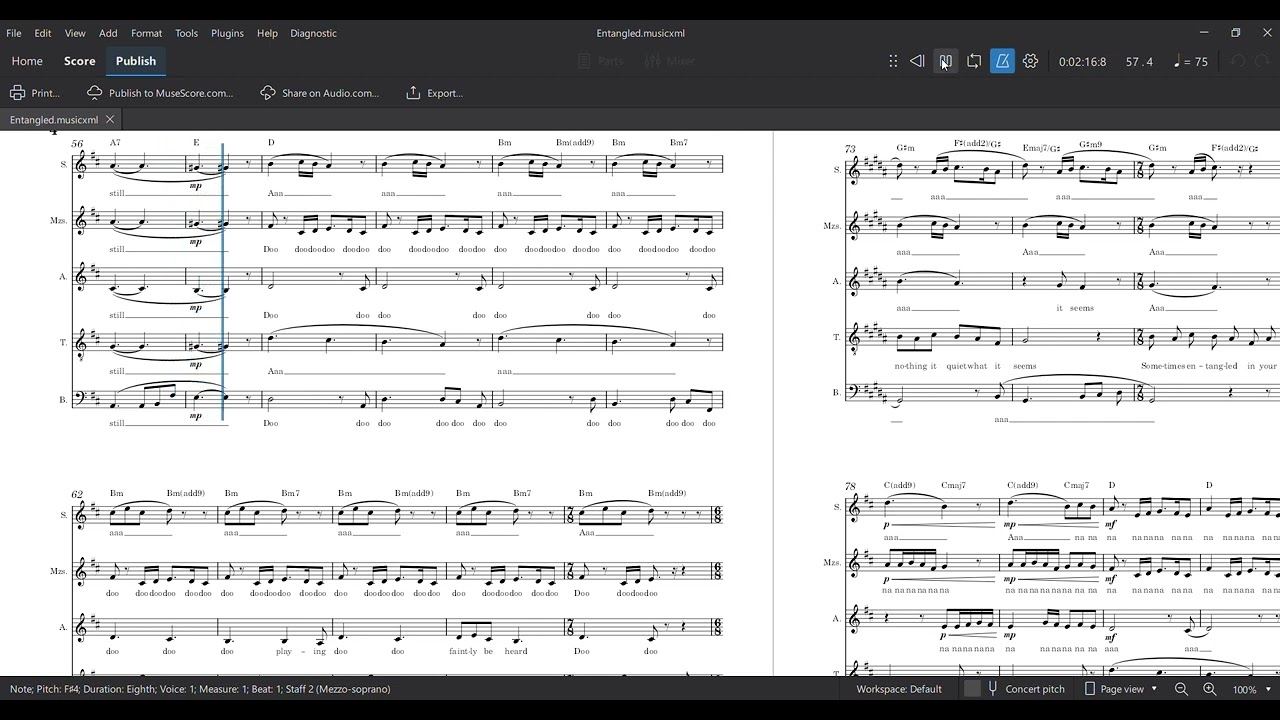
Task: Click the zoom in magnifier
Action: (1209, 689)
